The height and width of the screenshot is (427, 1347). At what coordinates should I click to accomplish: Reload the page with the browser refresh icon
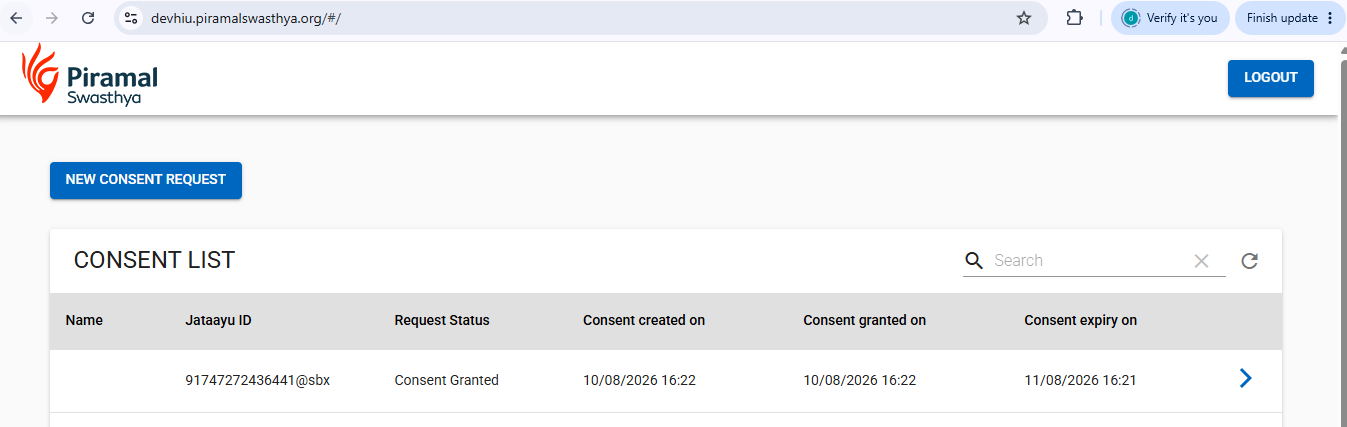(x=88, y=18)
